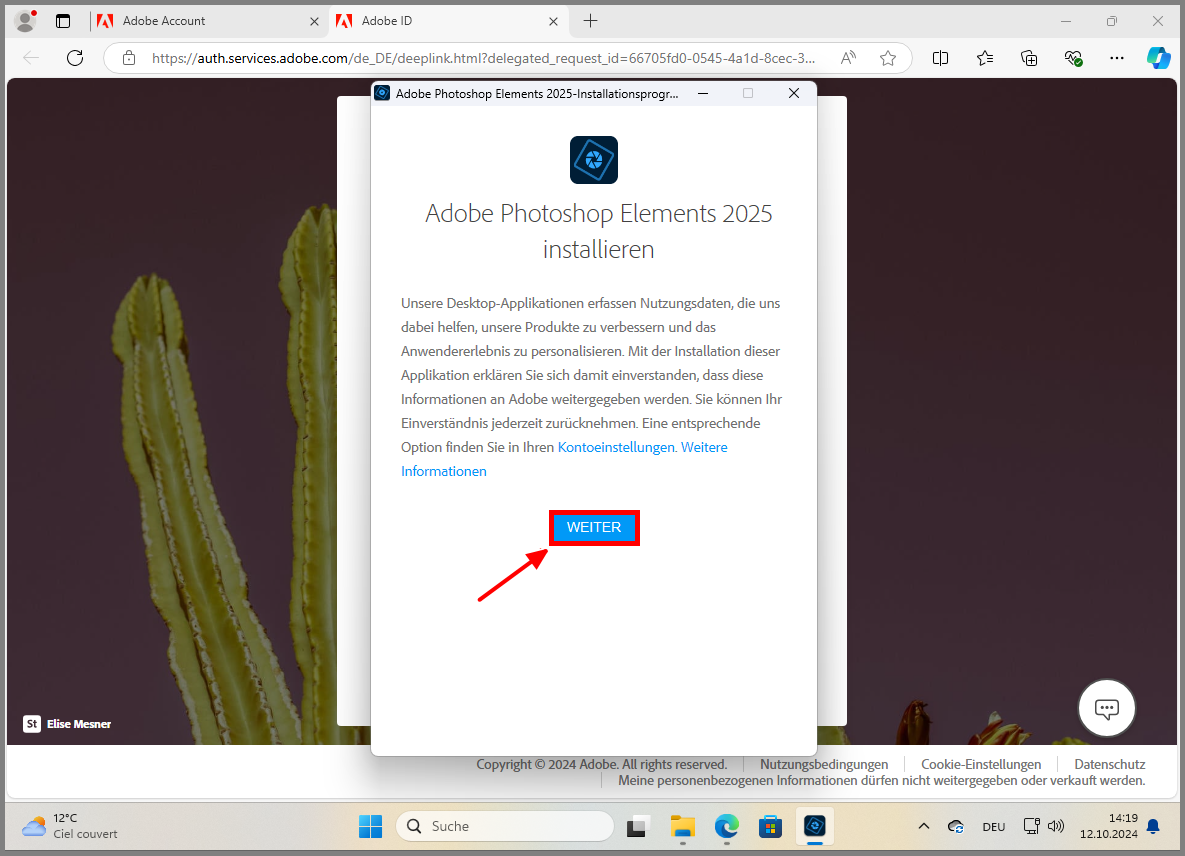This screenshot has height=856, width=1185.
Task: Open the tab actions menu
Action: point(62,20)
